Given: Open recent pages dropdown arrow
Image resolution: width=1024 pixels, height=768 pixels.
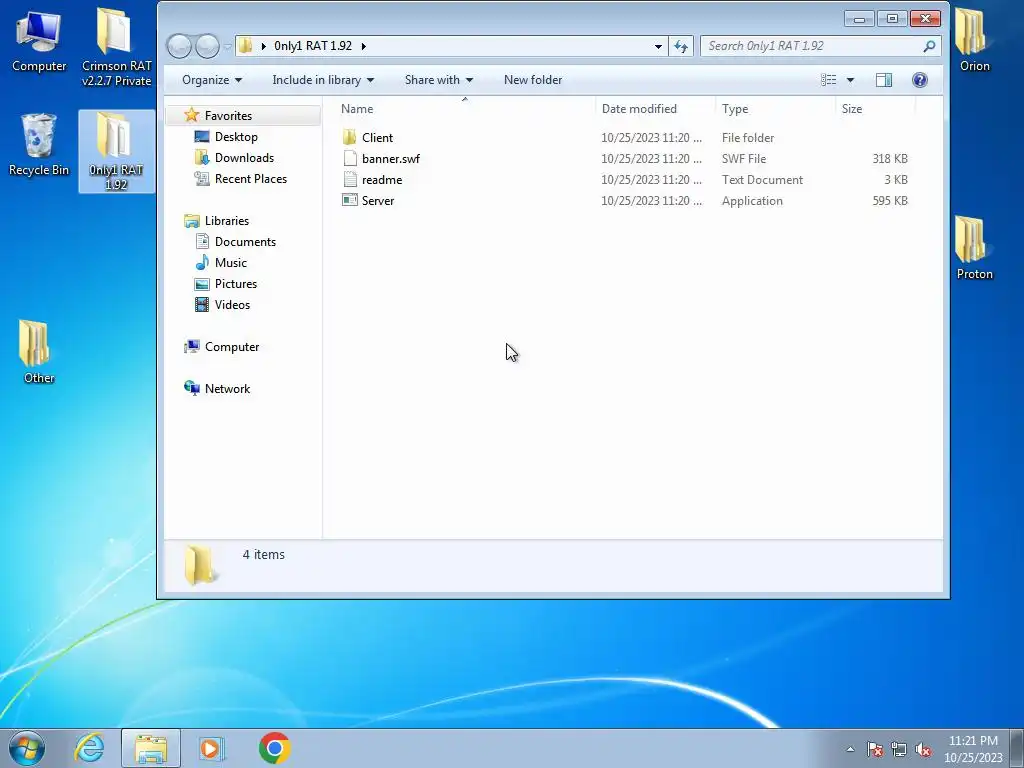Looking at the screenshot, I should tap(227, 46).
